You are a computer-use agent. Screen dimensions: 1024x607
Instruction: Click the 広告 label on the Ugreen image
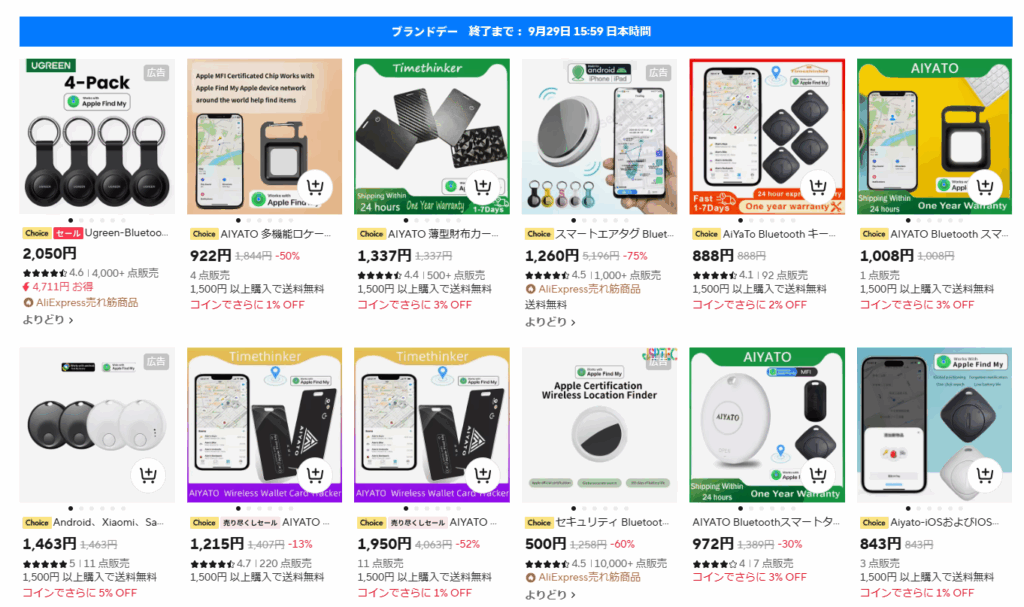point(156,73)
